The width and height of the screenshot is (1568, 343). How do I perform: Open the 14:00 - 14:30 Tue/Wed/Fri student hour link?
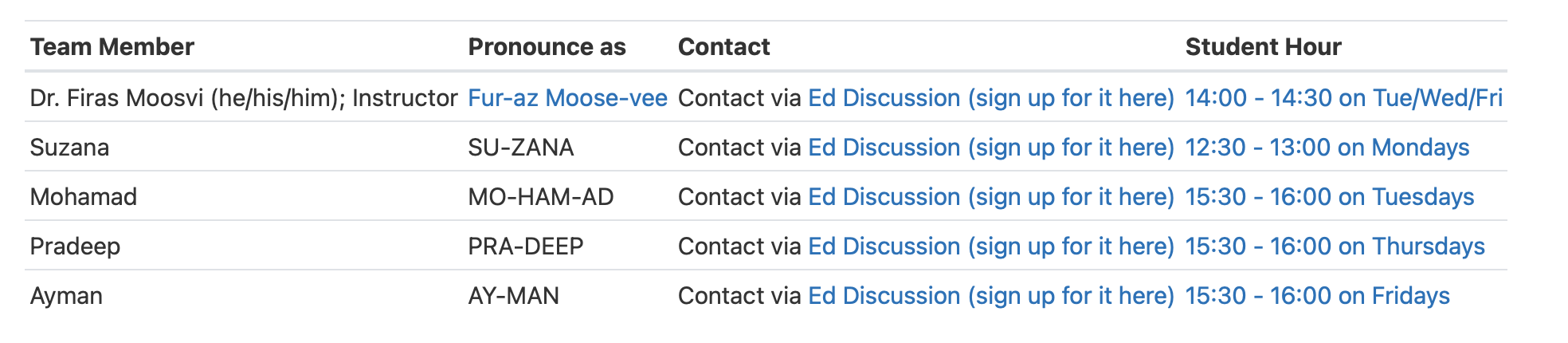coord(1344,98)
